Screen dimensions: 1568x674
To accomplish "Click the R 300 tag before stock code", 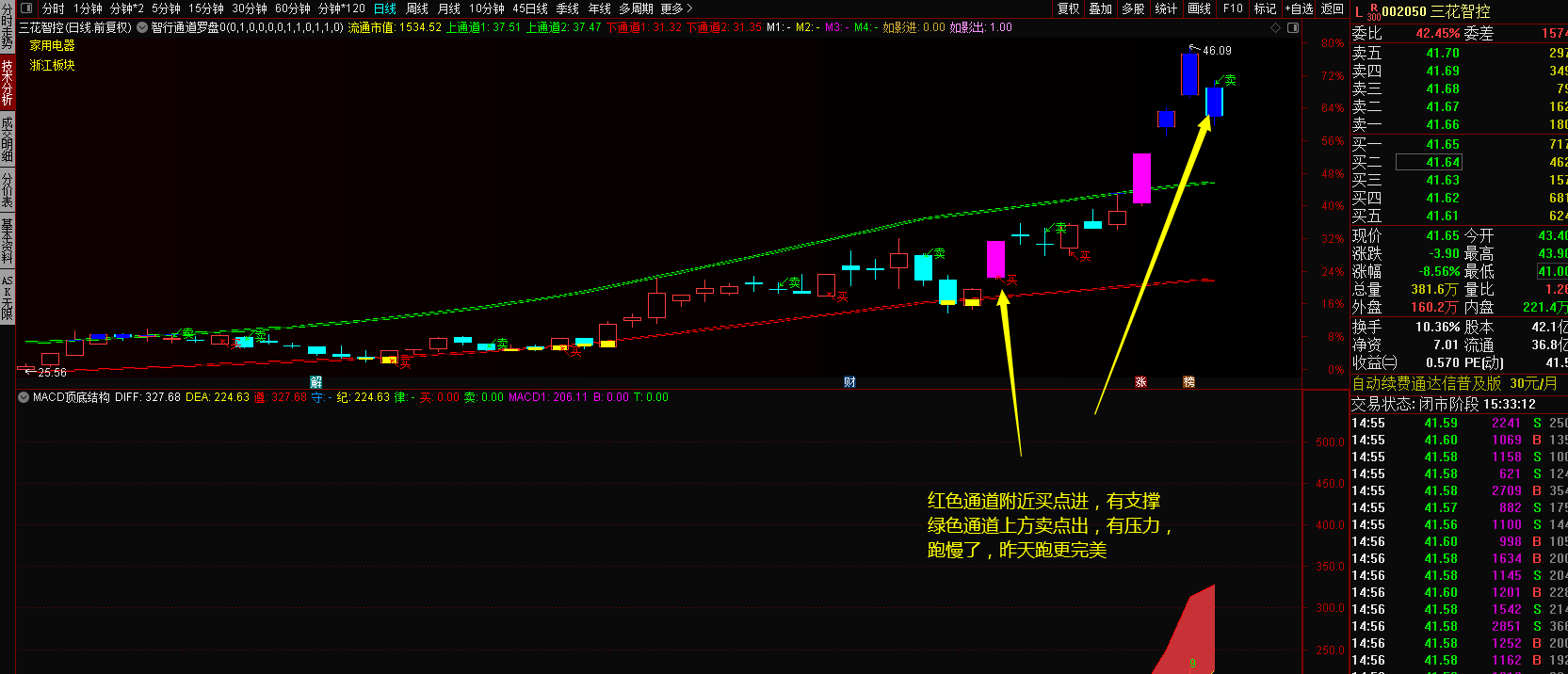I will [1373, 12].
